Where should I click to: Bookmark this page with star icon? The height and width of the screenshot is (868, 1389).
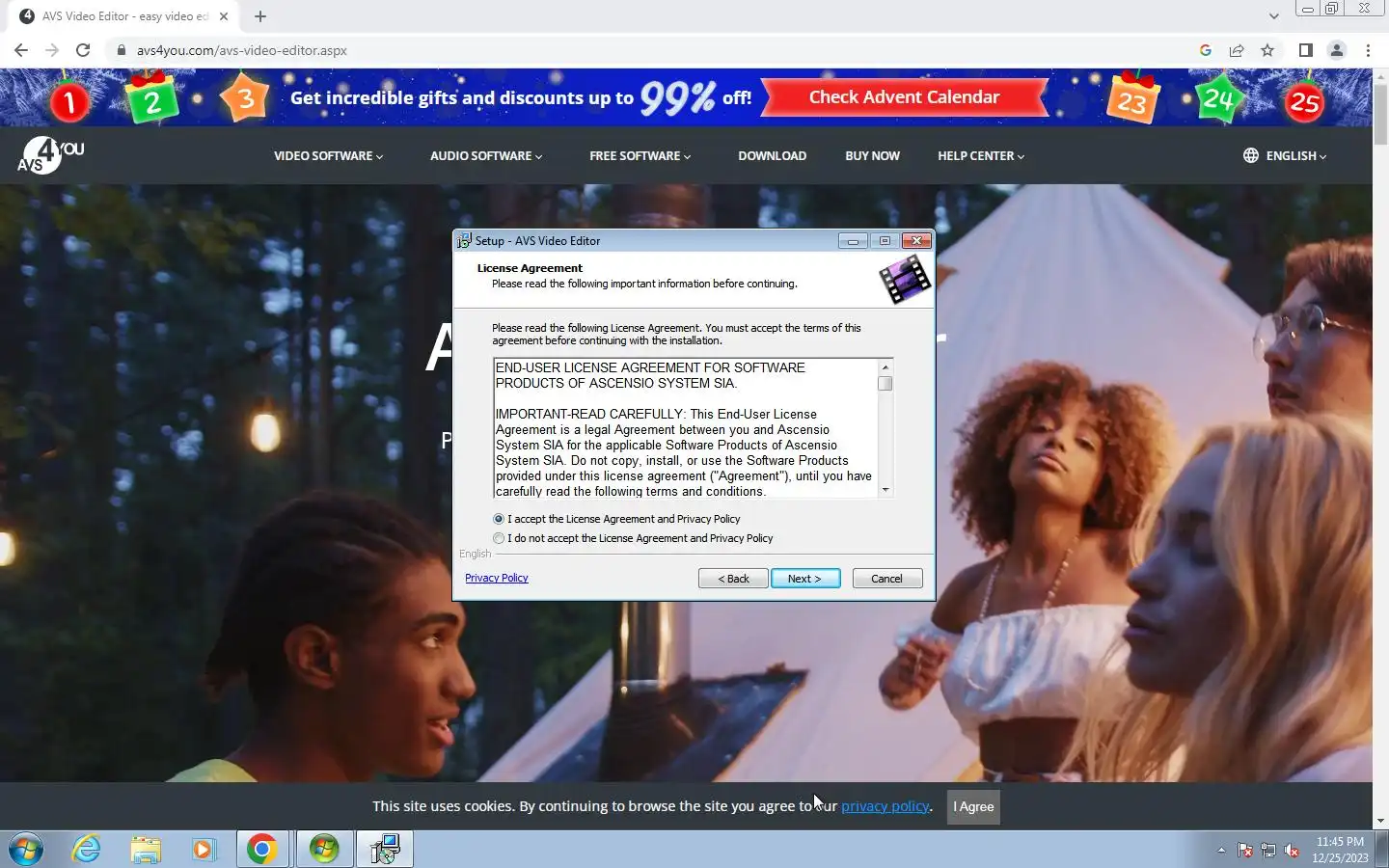click(1267, 50)
